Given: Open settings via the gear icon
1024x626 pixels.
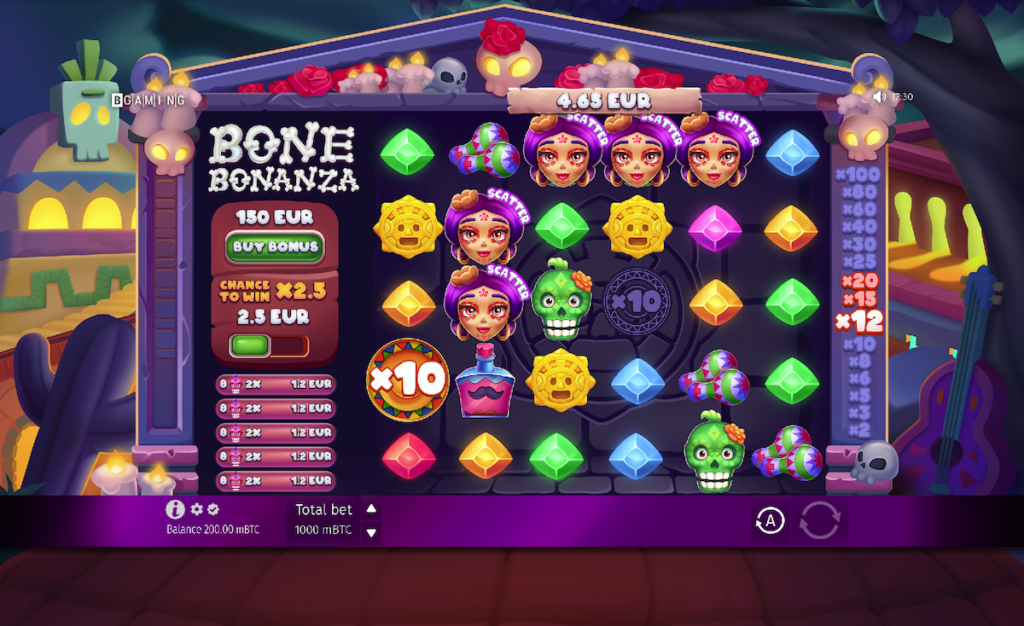Looking at the screenshot, I should tap(197, 509).
